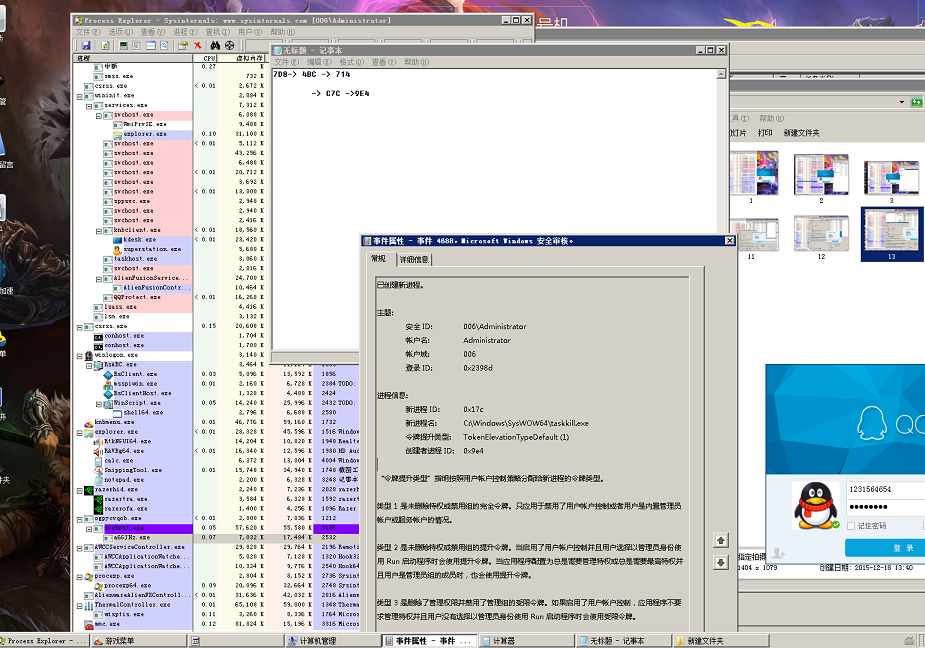The height and width of the screenshot is (648, 925).
Task: Collapse the RsABC.exe process branch
Action: (x=89, y=365)
